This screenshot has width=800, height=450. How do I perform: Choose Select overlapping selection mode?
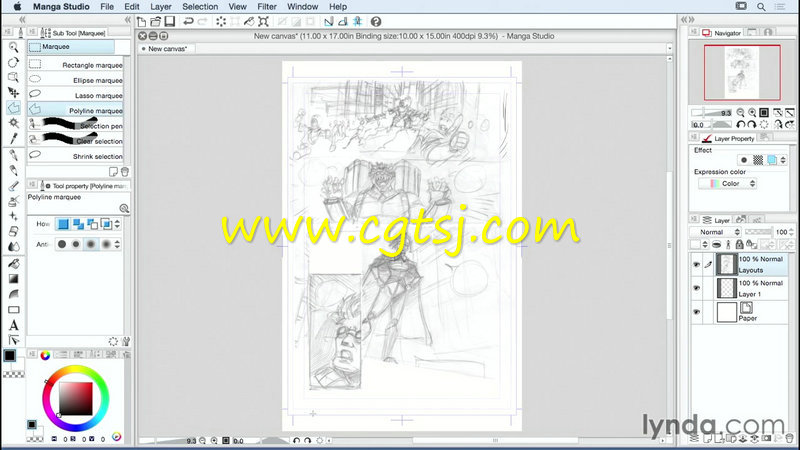(x=106, y=224)
